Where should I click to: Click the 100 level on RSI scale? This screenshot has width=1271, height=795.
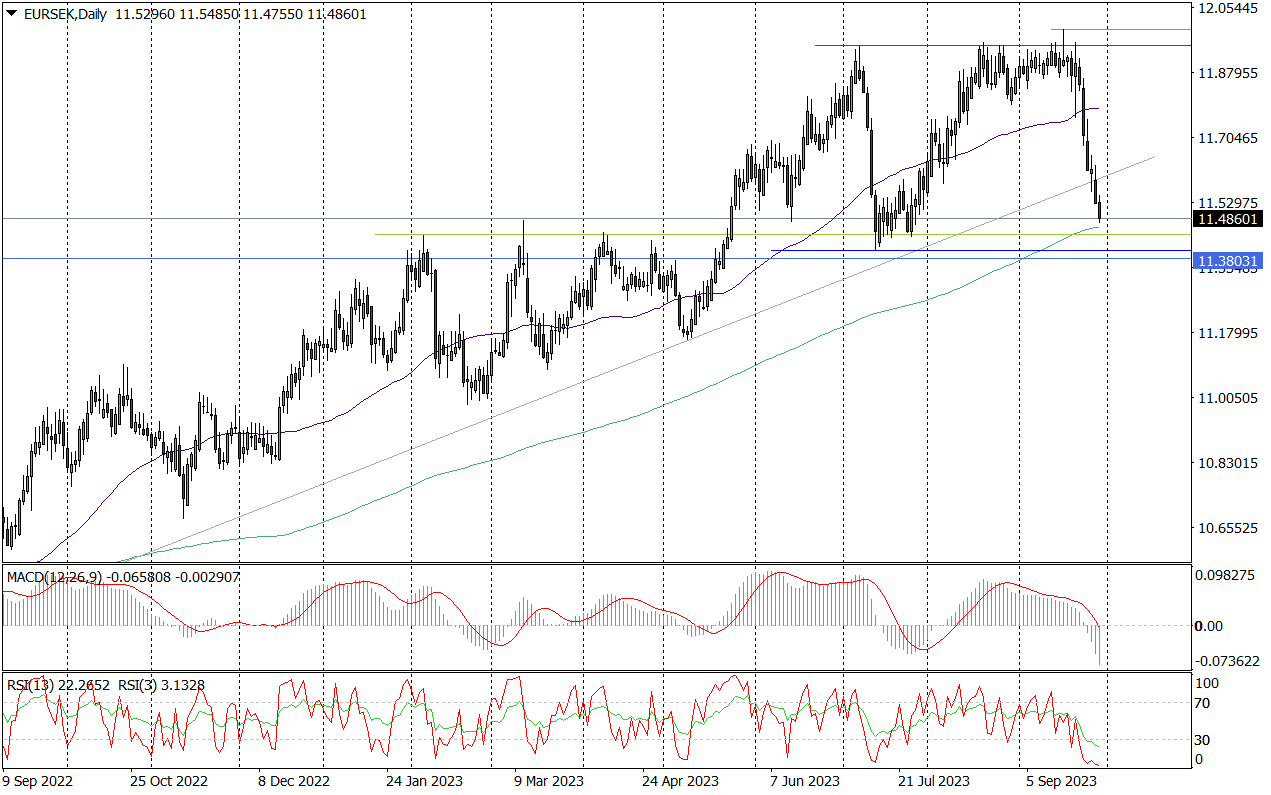(x=1209, y=683)
